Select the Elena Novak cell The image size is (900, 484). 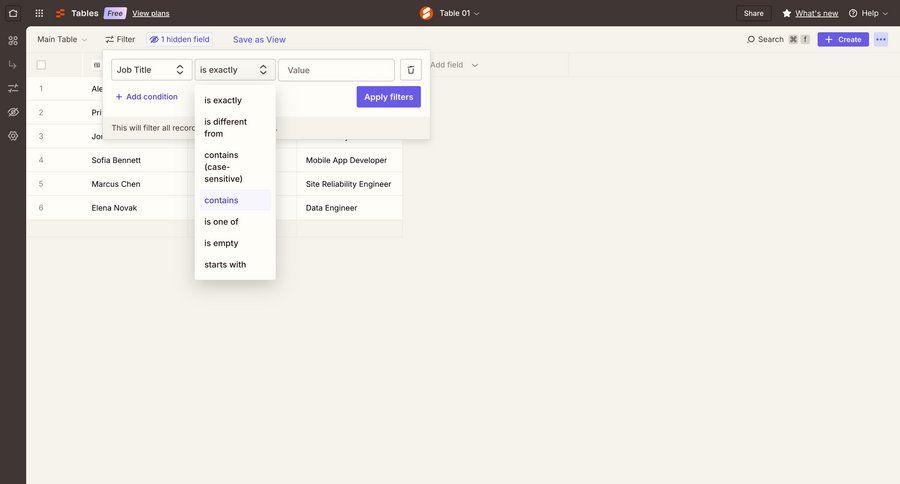(x=135, y=208)
